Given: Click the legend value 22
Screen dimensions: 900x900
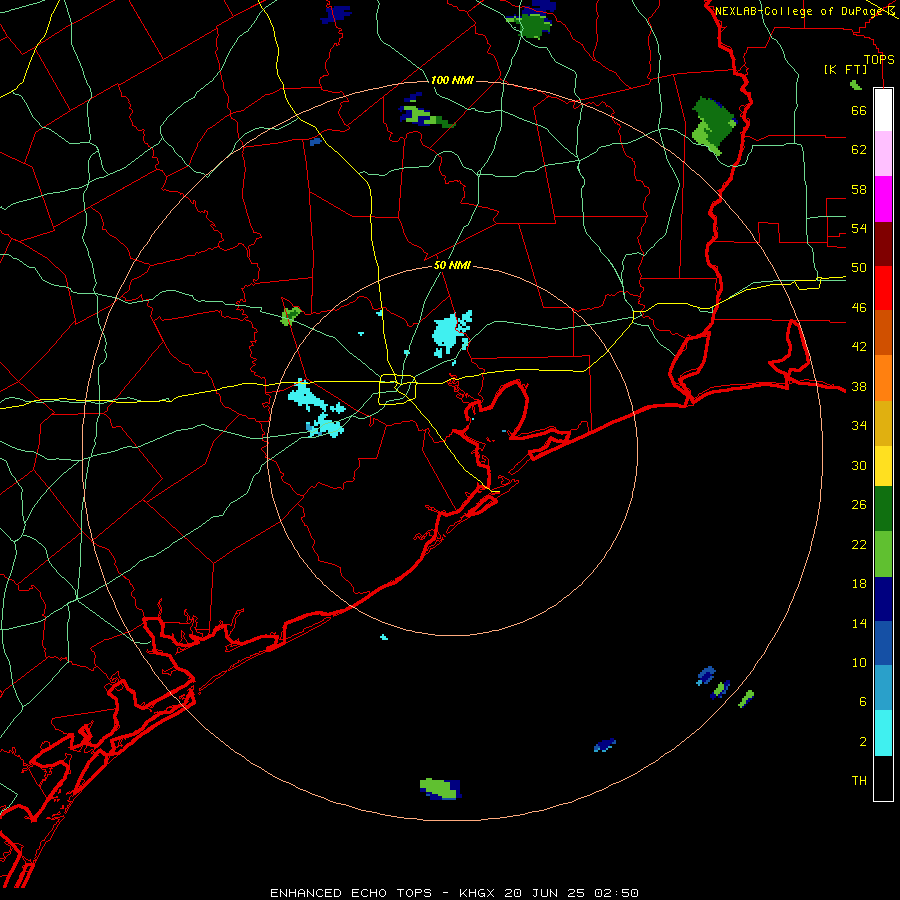Looking at the screenshot, I should point(859,544).
